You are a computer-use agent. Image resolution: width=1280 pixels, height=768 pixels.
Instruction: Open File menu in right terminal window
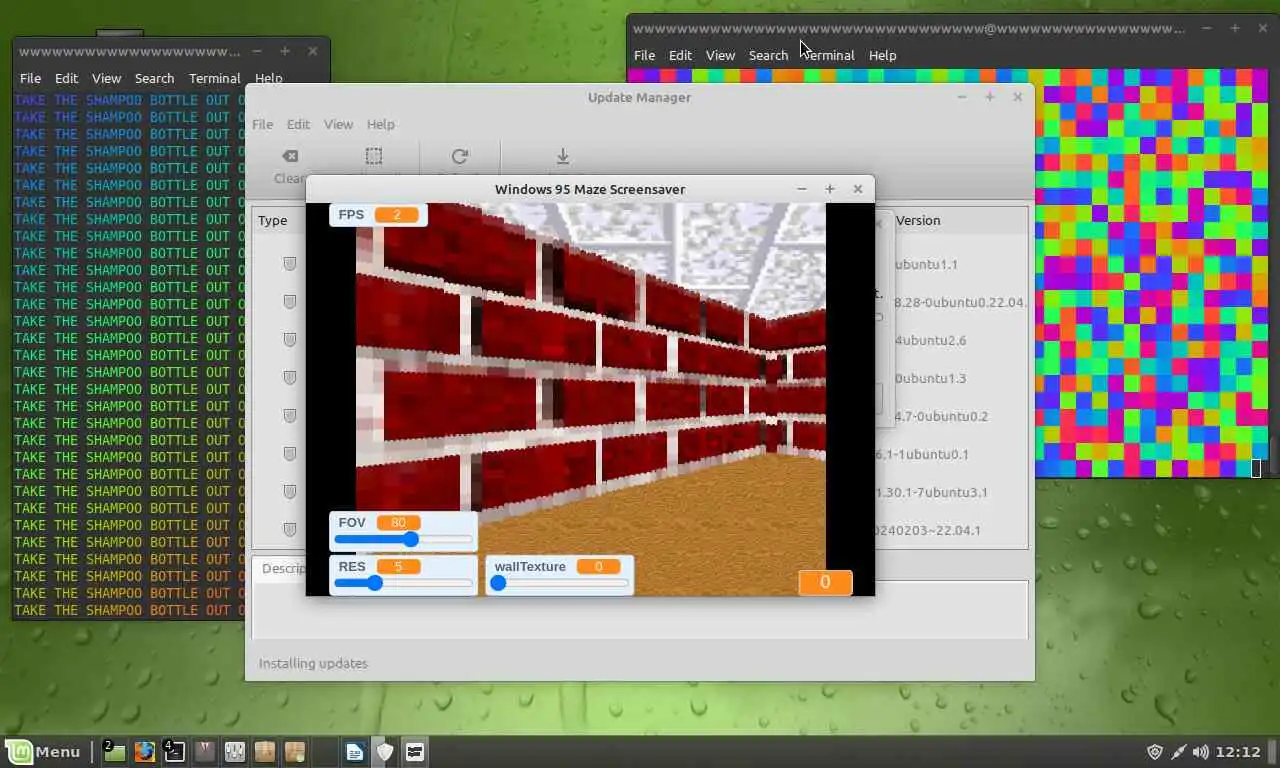coord(644,55)
